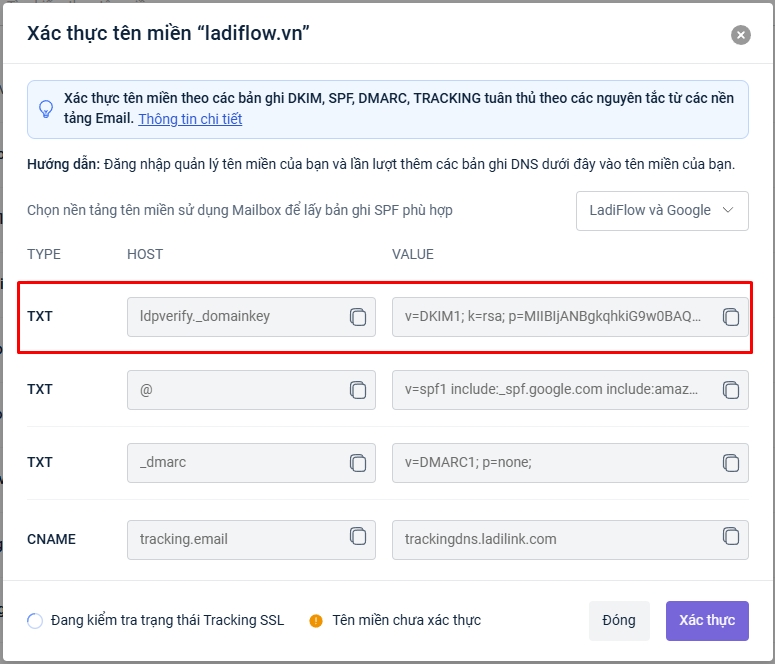Open the Thông tin chi tiết link
Image resolution: width=775 pixels, height=664 pixels.
coord(190,119)
